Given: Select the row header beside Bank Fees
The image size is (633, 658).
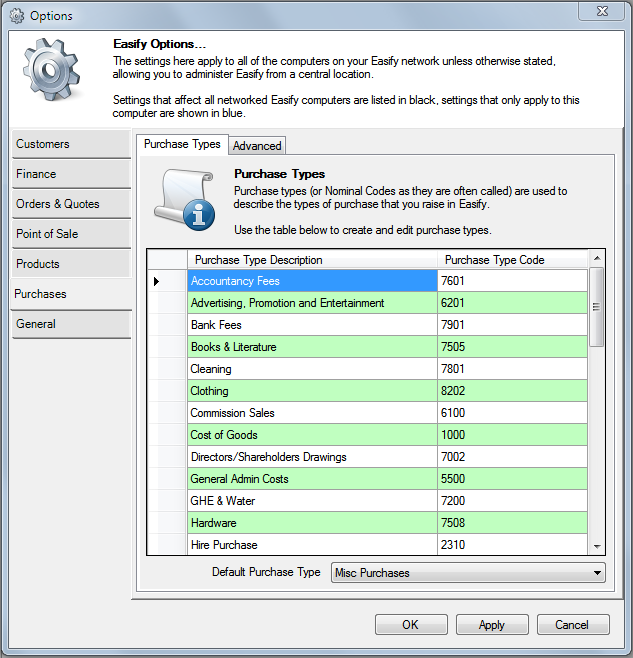Looking at the screenshot, I should (x=167, y=325).
